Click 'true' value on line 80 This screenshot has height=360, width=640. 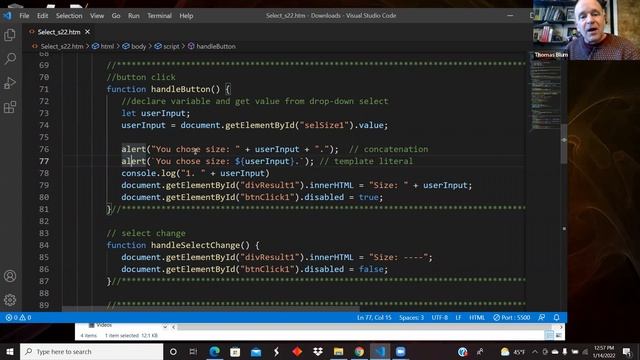pyautogui.click(x=369, y=197)
